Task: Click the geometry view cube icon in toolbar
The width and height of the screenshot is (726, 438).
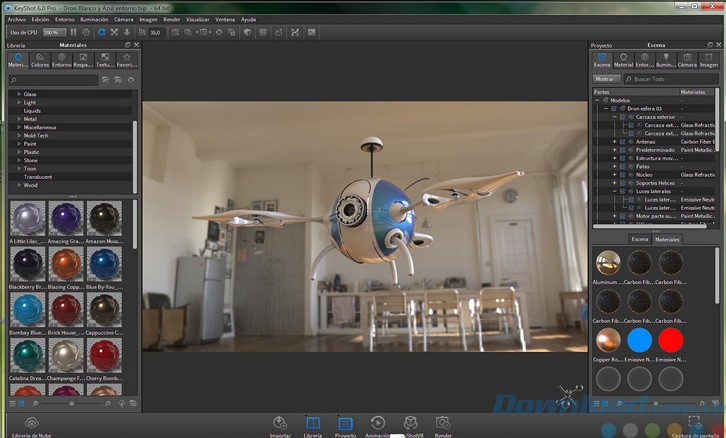Action: pyautogui.click(x=247, y=32)
